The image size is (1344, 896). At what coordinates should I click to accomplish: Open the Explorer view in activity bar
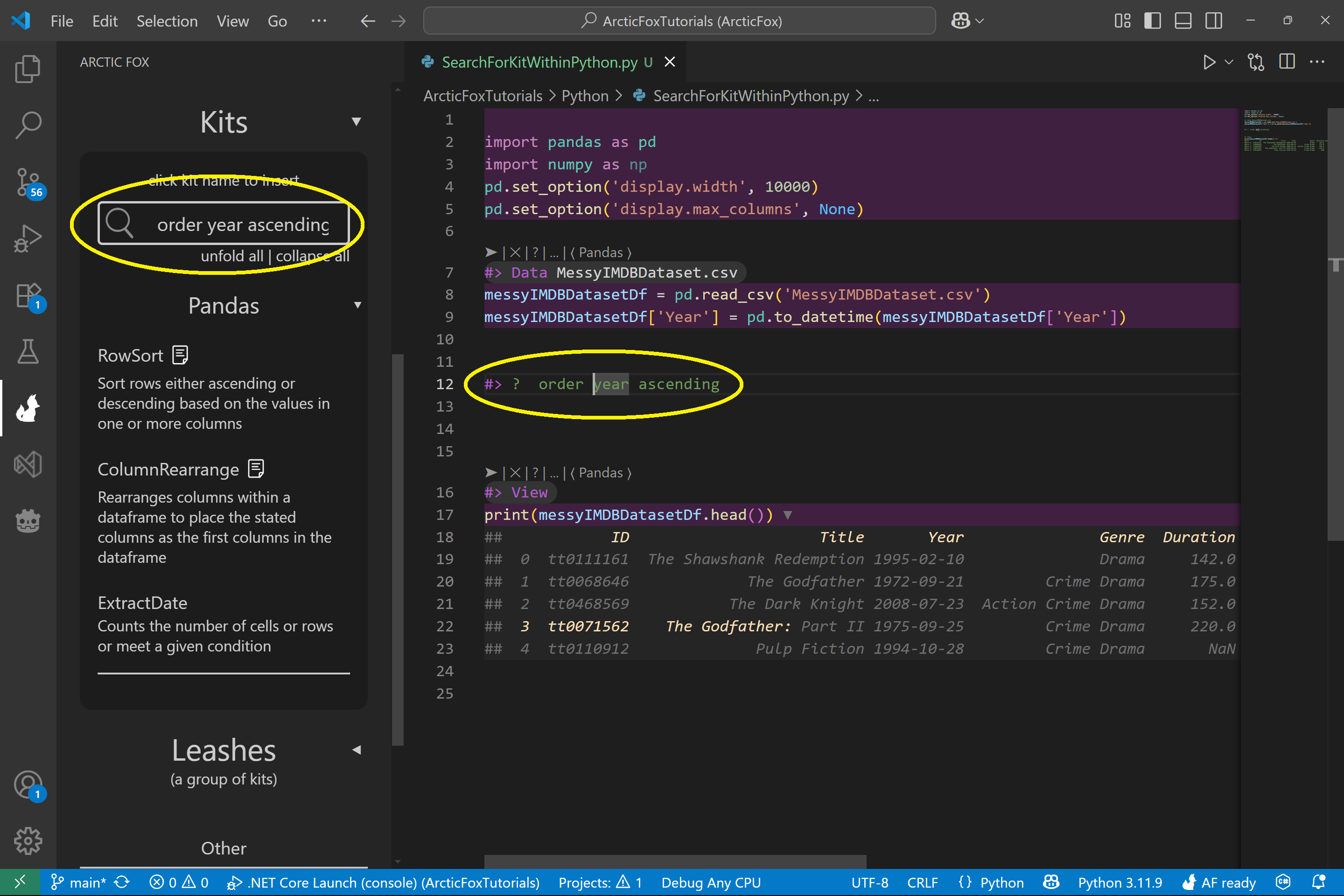click(x=28, y=69)
